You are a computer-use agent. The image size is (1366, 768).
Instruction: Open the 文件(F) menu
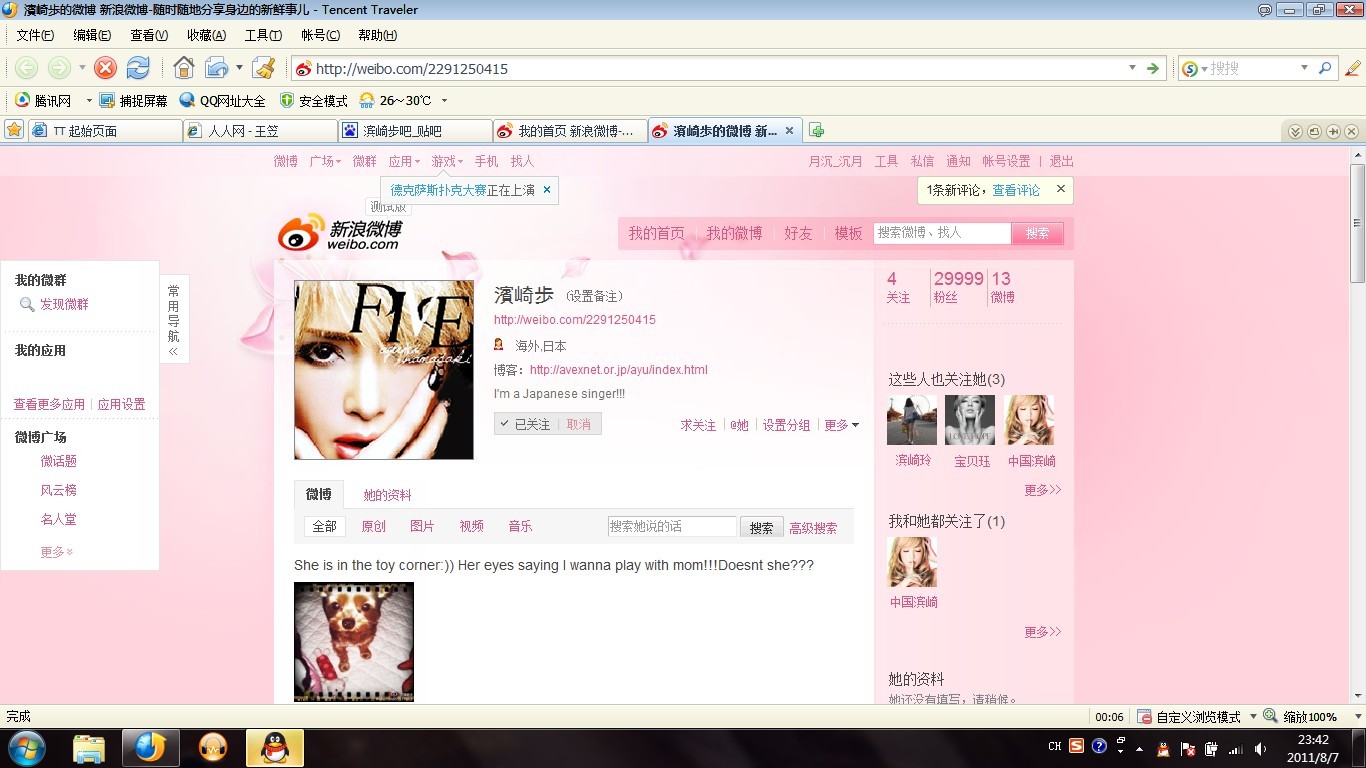[x=35, y=35]
